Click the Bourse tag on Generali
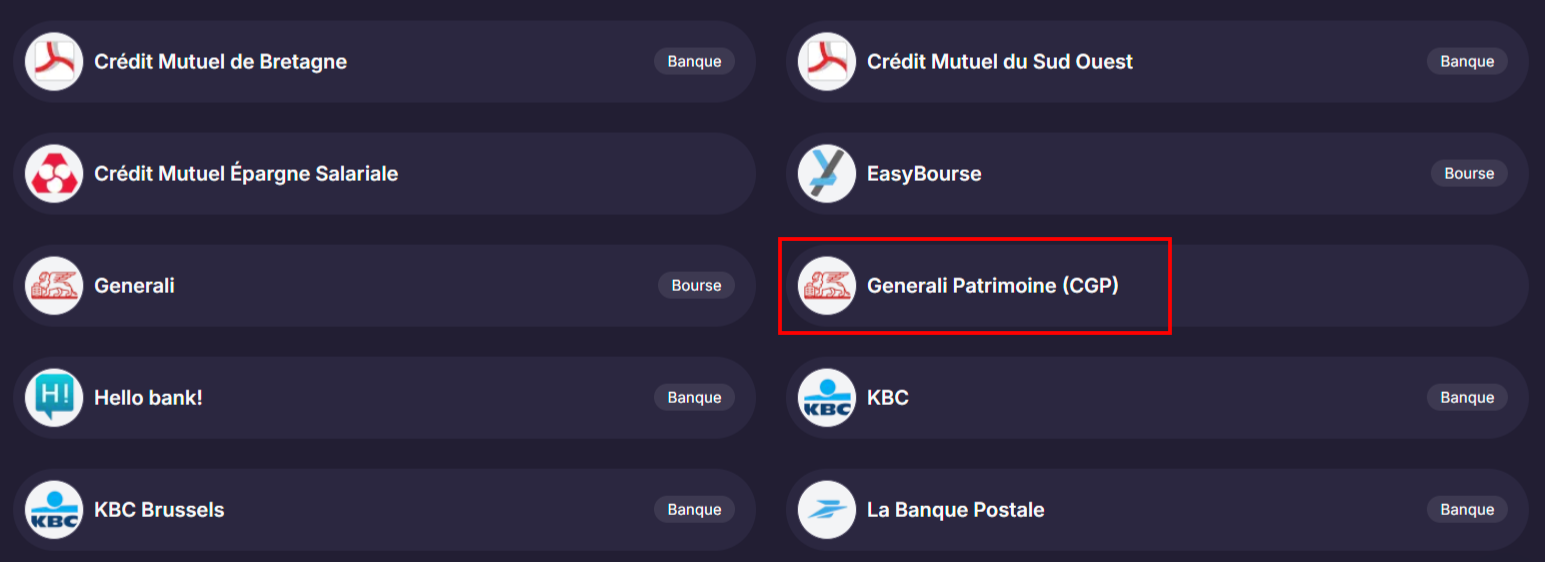 [x=696, y=286]
